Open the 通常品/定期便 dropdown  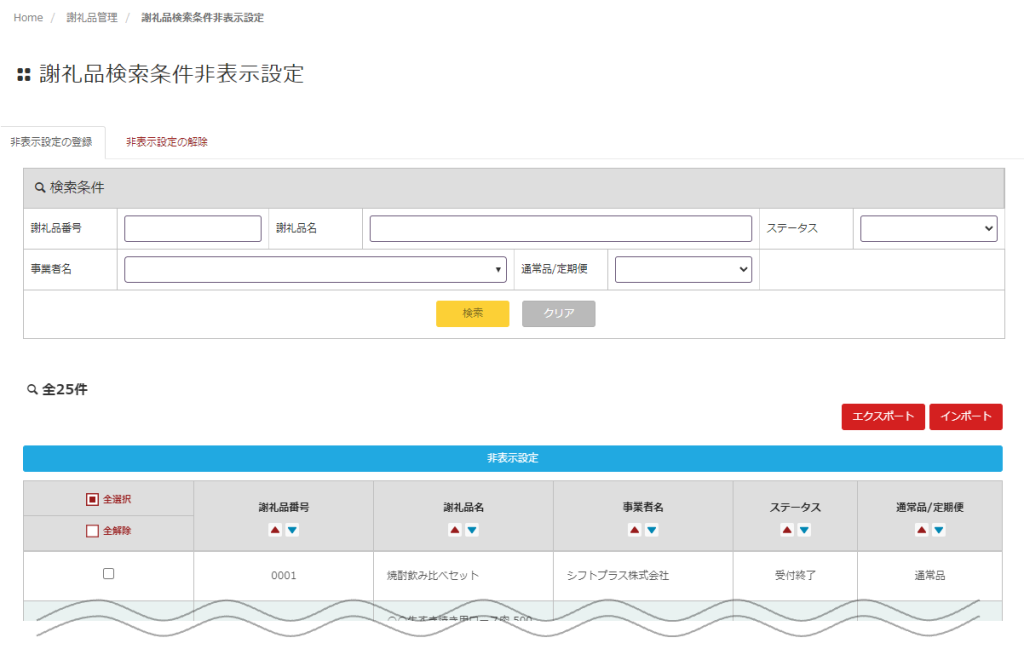pyautogui.click(x=683, y=270)
